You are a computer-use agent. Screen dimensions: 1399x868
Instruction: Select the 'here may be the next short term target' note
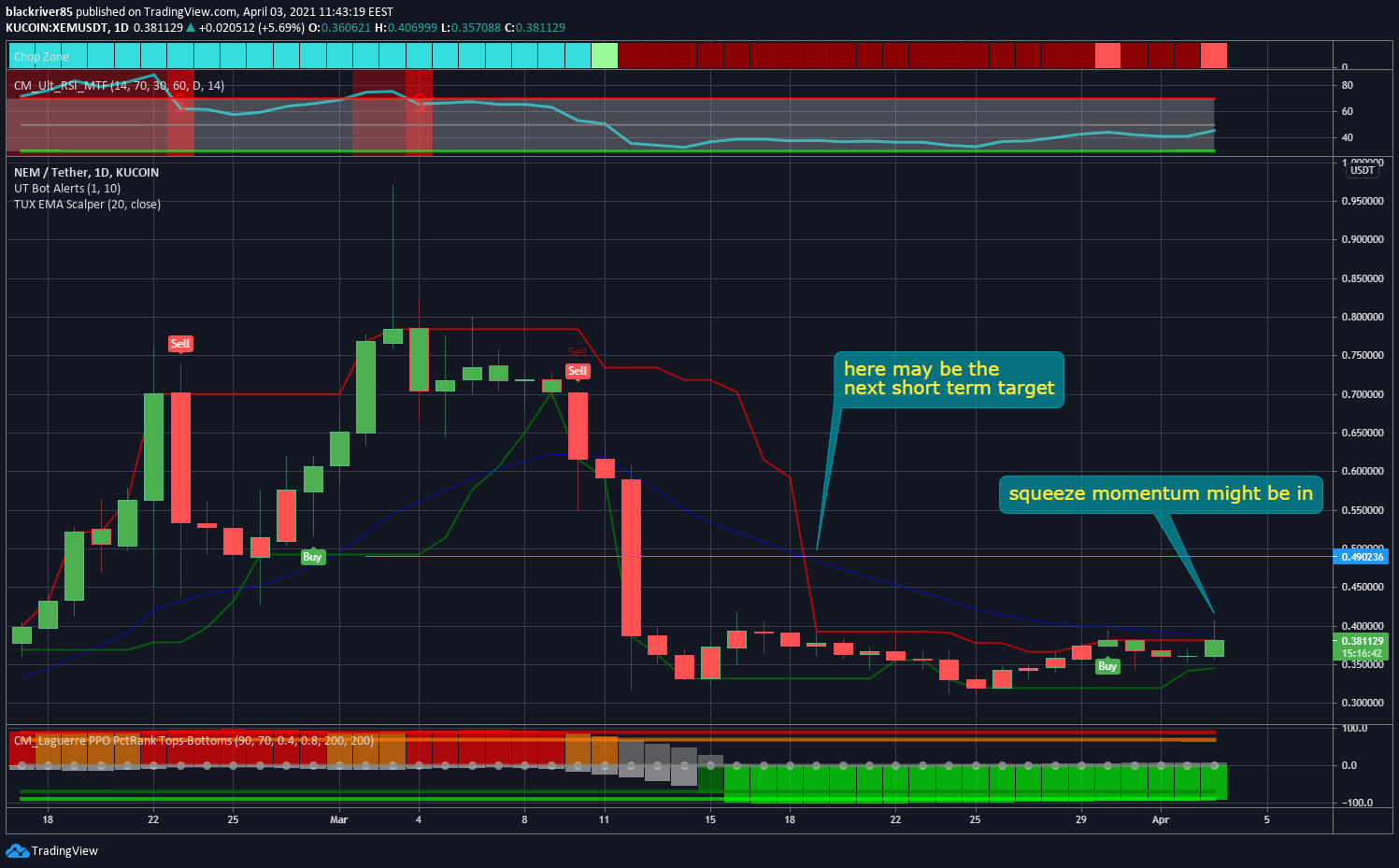point(949,379)
